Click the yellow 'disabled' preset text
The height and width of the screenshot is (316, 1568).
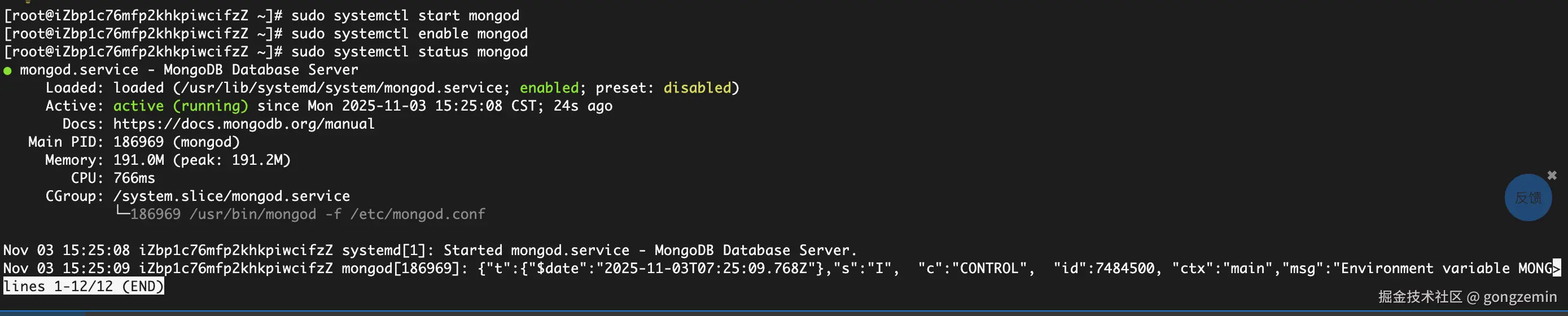(x=697, y=87)
